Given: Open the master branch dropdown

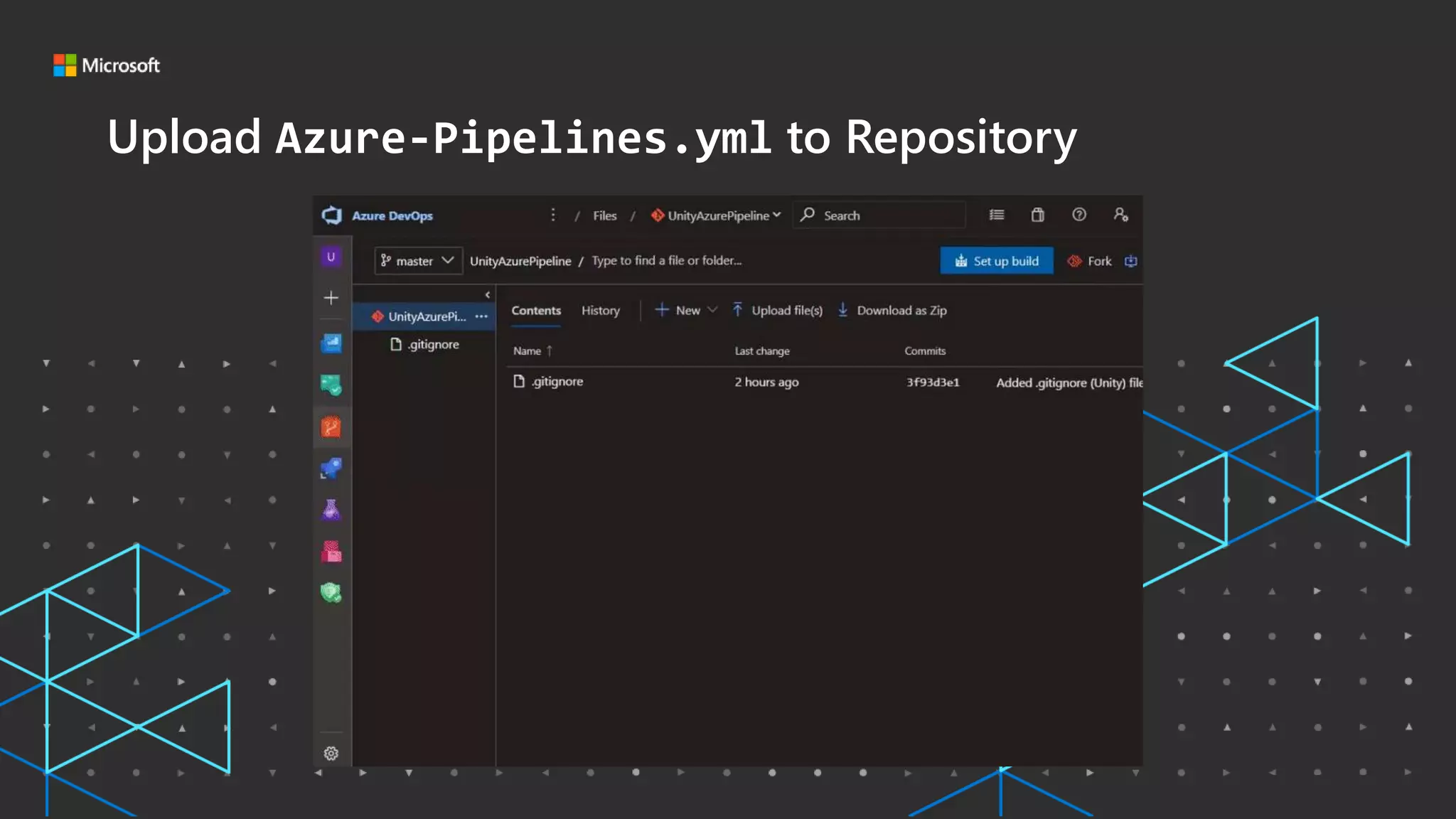Looking at the screenshot, I should pyautogui.click(x=418, y=261).
